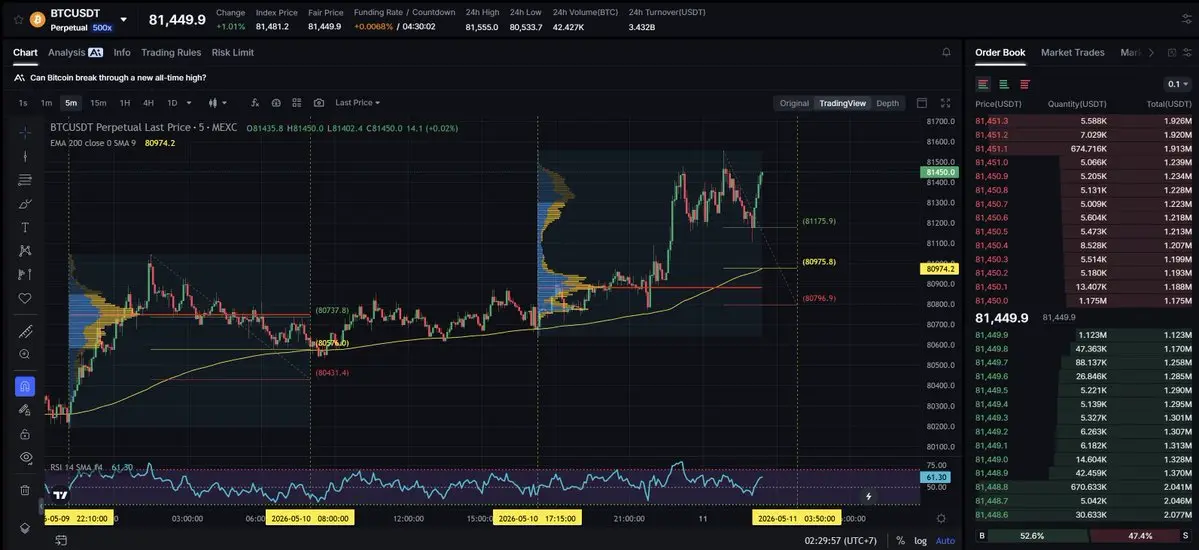Open the price alert bell icon

click(x=947, y=52)
